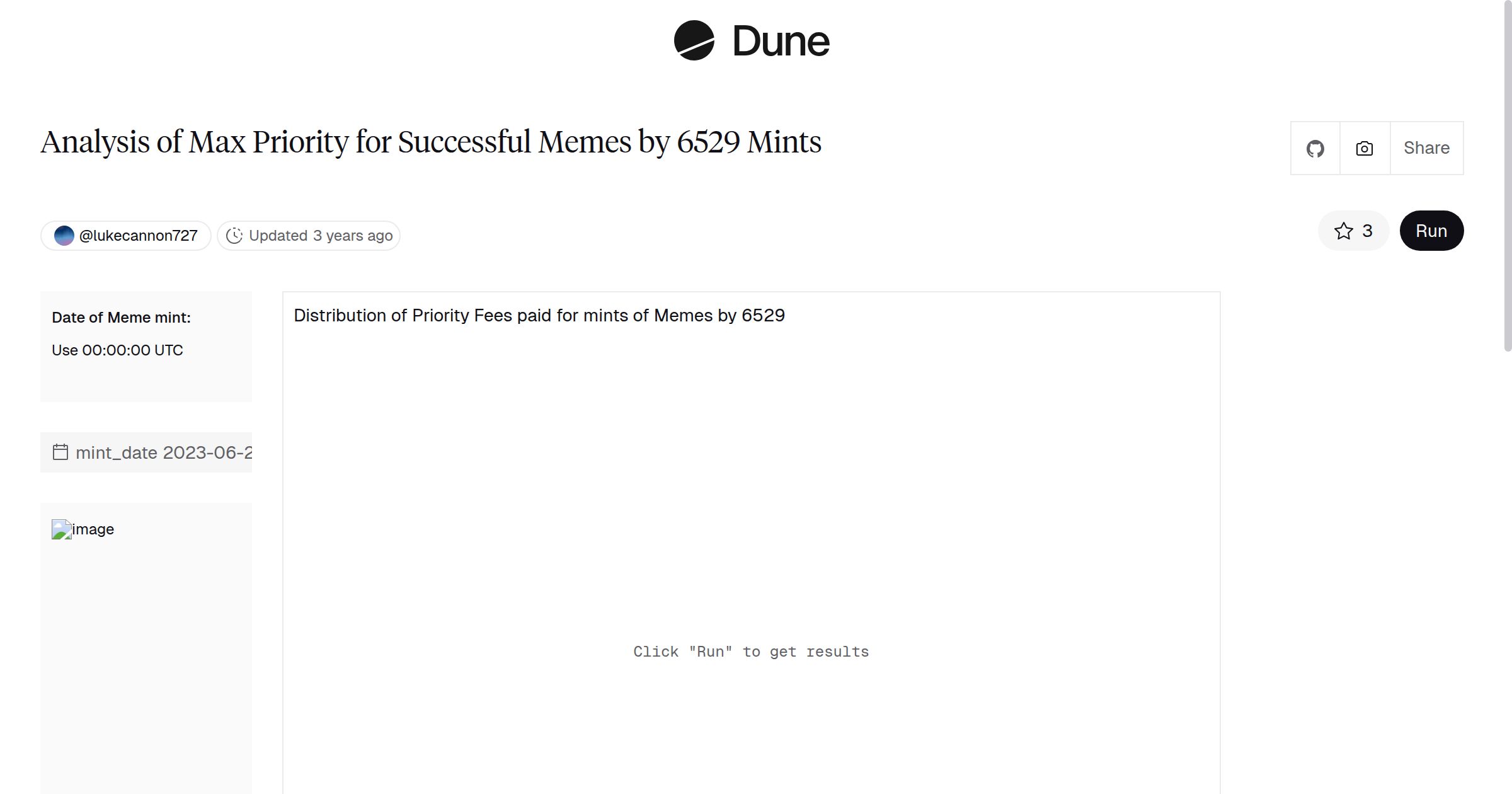Click the calendar icon beside mint_date
Screen dimensions: 1512x794
(60, 452)
